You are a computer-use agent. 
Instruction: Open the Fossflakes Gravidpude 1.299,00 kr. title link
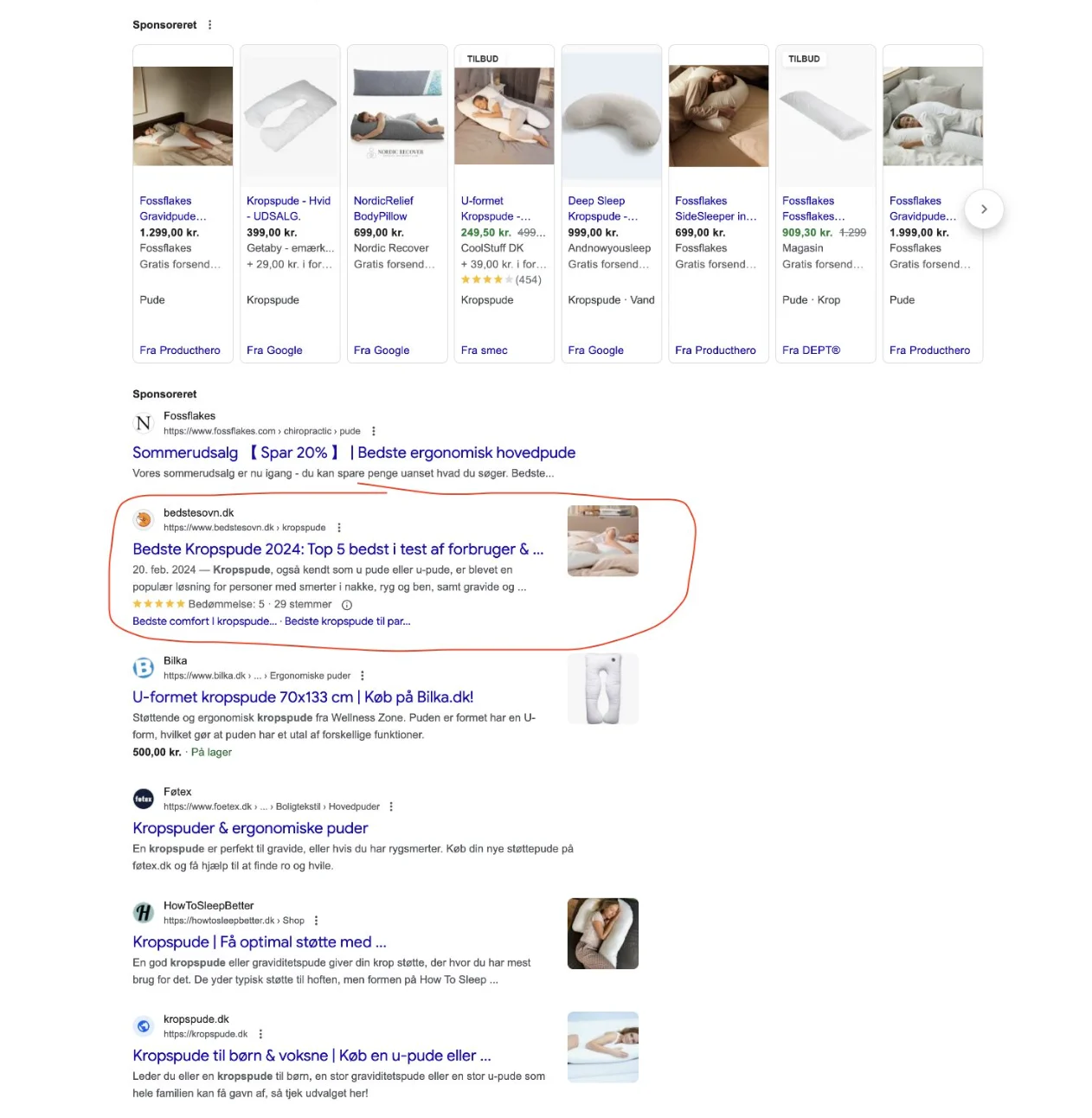(173, 209)
